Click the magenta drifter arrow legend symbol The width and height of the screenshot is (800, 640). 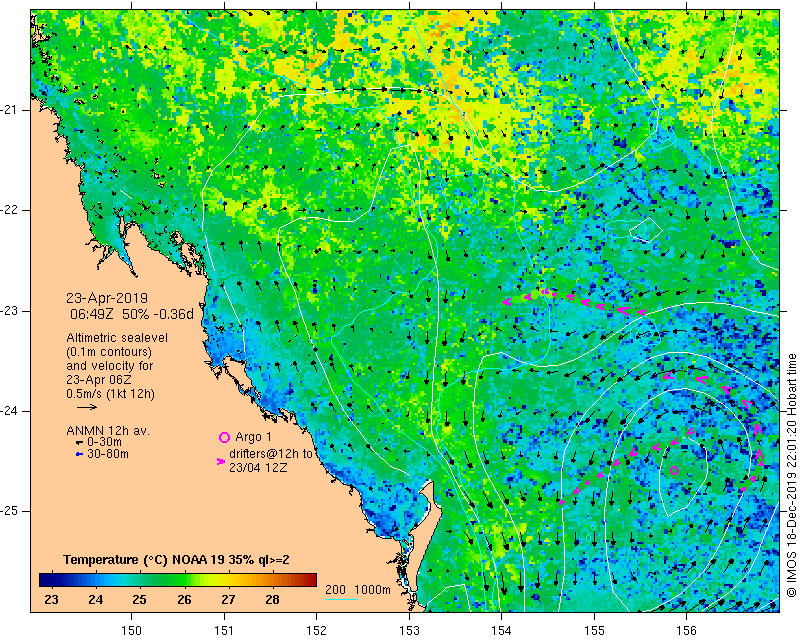pyautogui.click(x=221, y=461)
